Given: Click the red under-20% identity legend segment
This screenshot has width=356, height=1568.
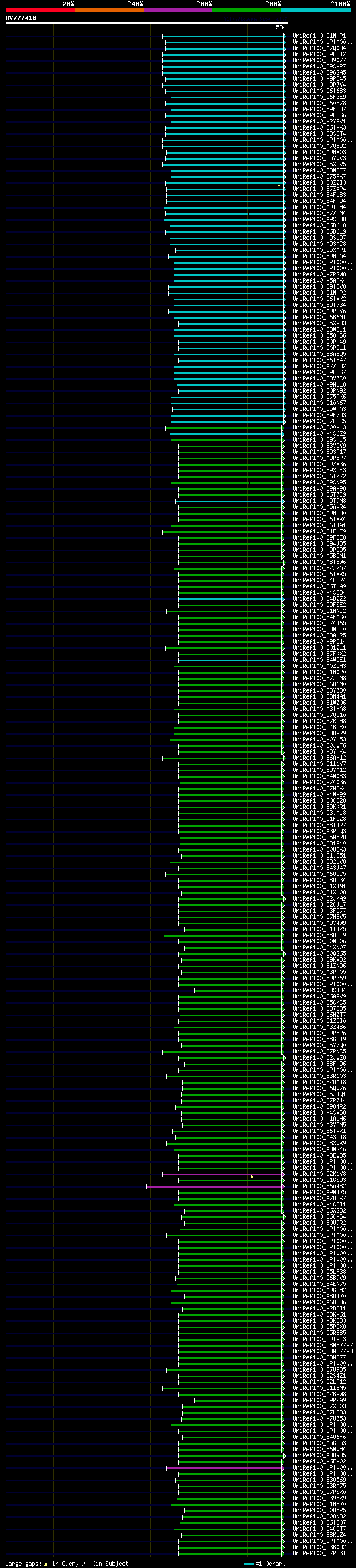Looking at the screenshot, I should (39, 10).
